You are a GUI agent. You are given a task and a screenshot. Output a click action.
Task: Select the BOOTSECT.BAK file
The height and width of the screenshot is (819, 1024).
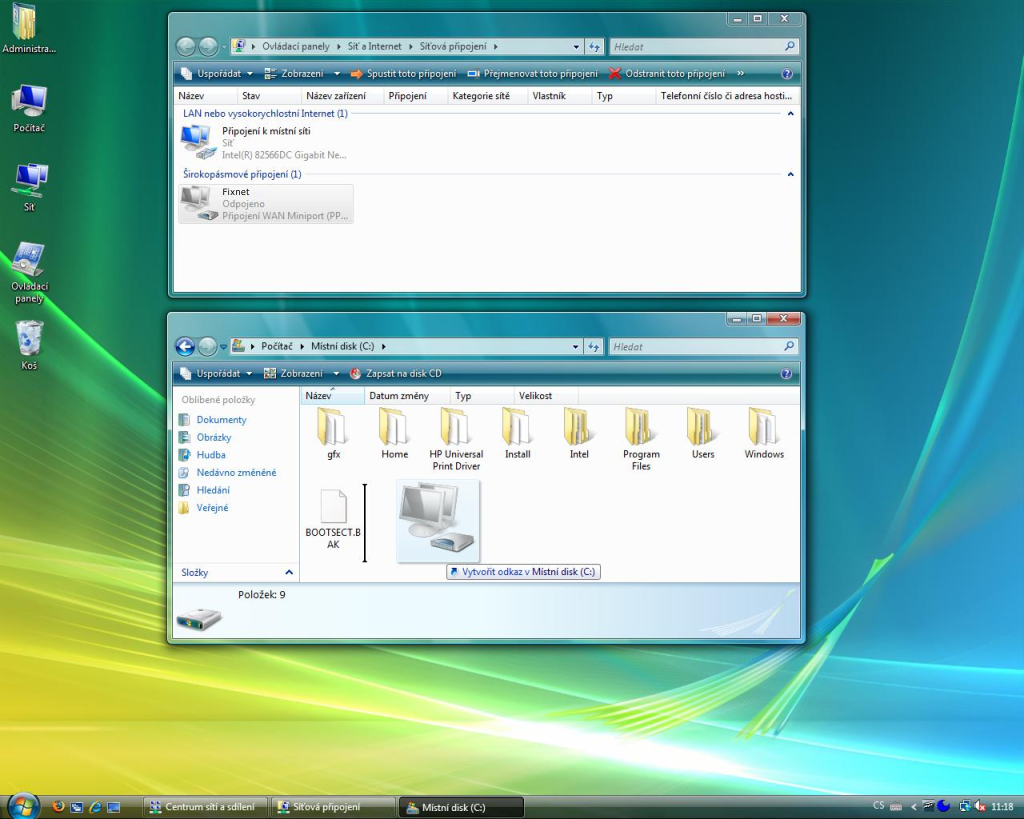[333, 519]
